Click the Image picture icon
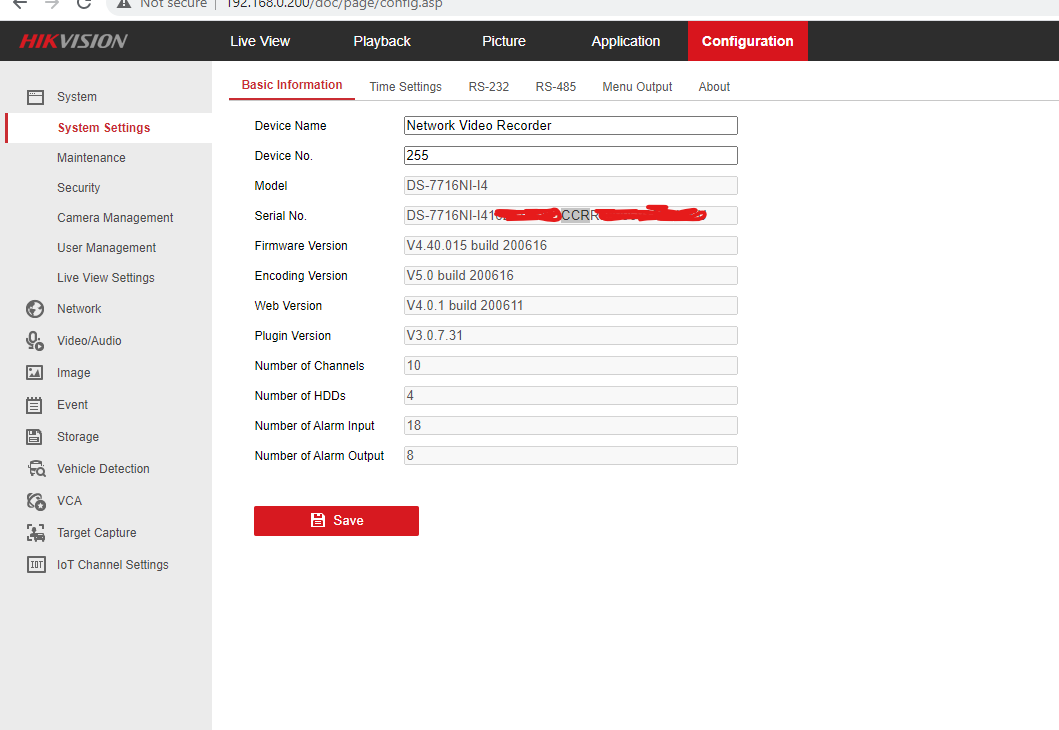Viewport: 1059px width, 730px height. (x=35, y=373)
